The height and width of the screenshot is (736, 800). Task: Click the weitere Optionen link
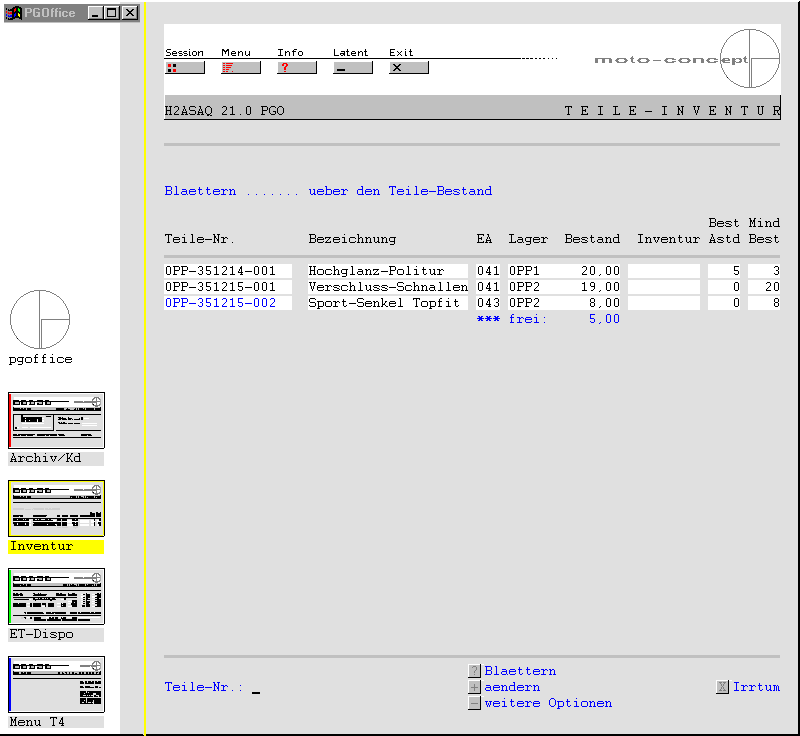click(548, 704)
